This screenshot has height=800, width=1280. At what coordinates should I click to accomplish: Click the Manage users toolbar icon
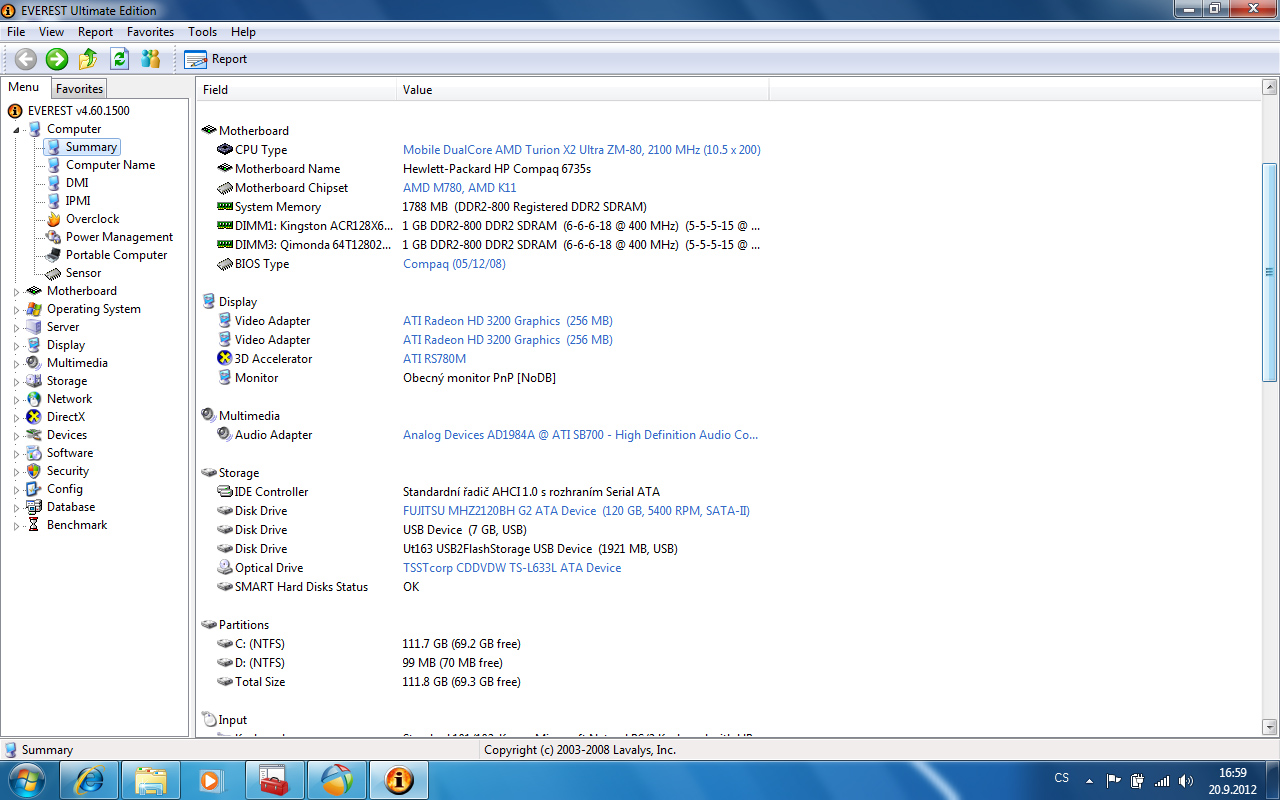pyautogui.click(x=151, y=59)
